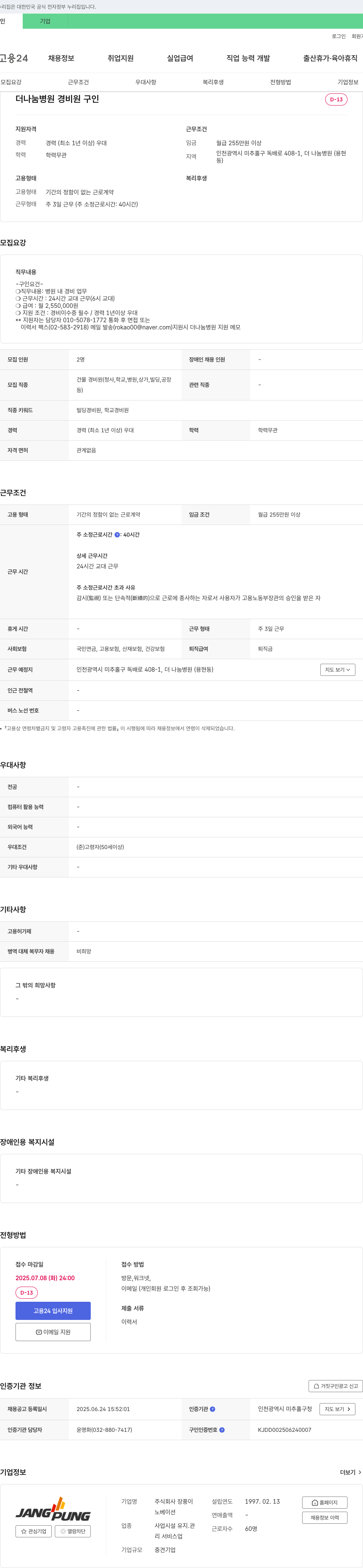Open the 직업 능력 개발 menu
Viewport: 363px width, 1568px height.
[248, 59]
